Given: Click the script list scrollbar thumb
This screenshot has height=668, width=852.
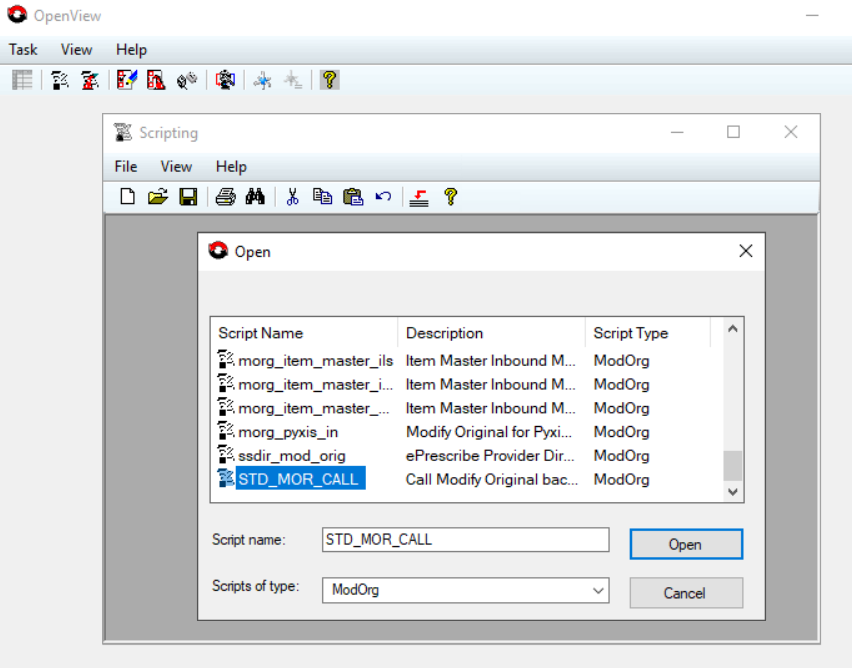Looking at the screenshot, I should pos(732,465).
